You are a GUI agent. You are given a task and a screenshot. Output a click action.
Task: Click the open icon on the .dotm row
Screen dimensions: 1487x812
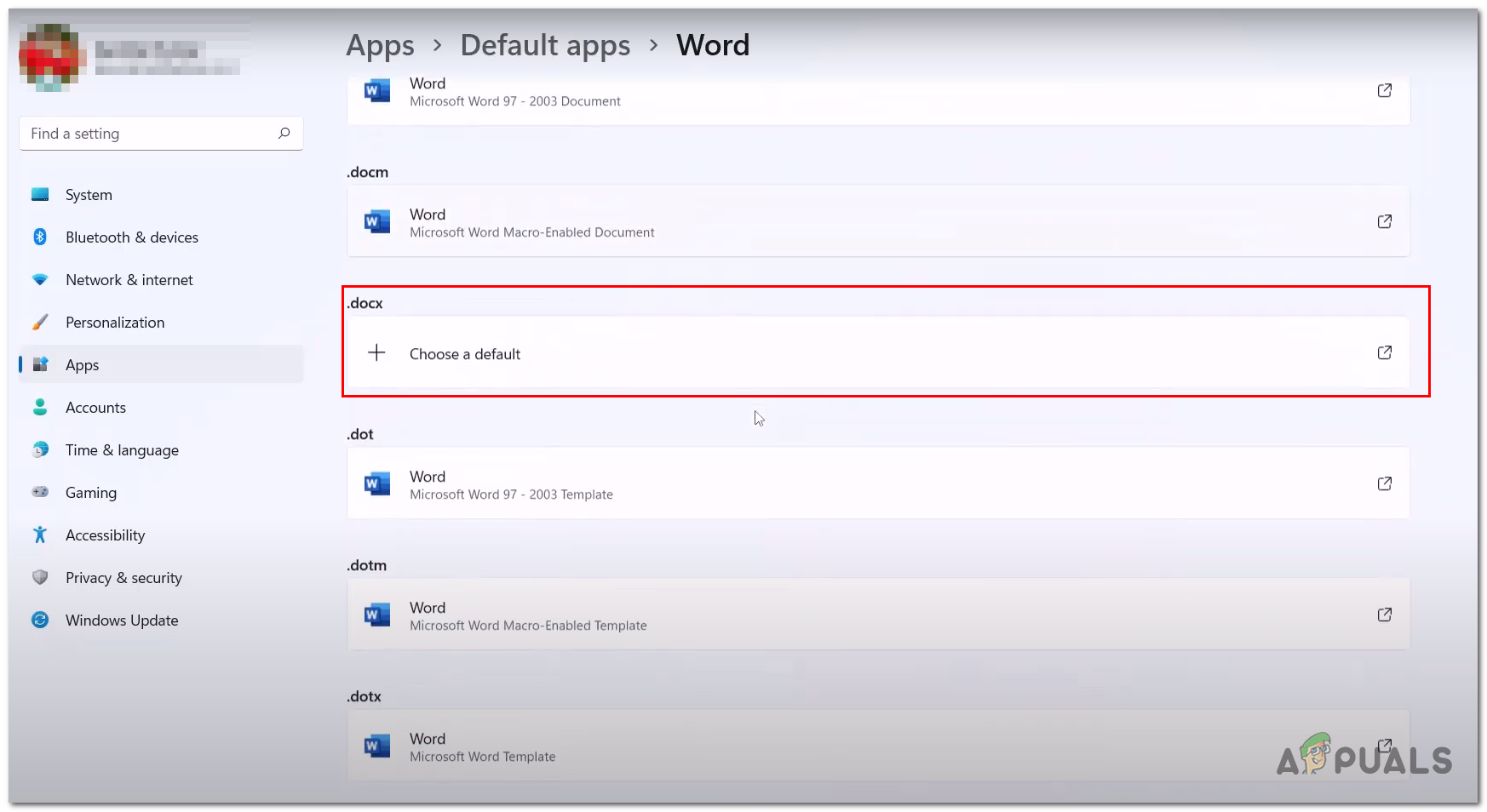pos(1384,615)
